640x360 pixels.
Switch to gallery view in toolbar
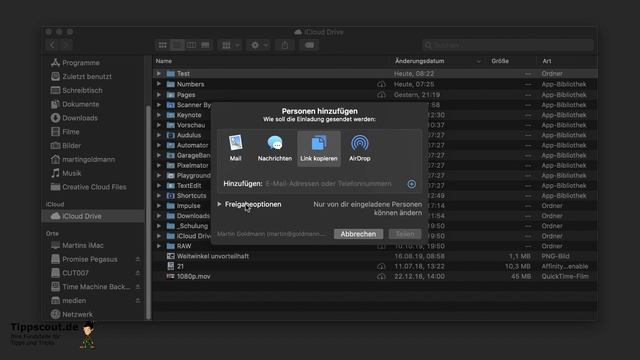pos(205,45)
